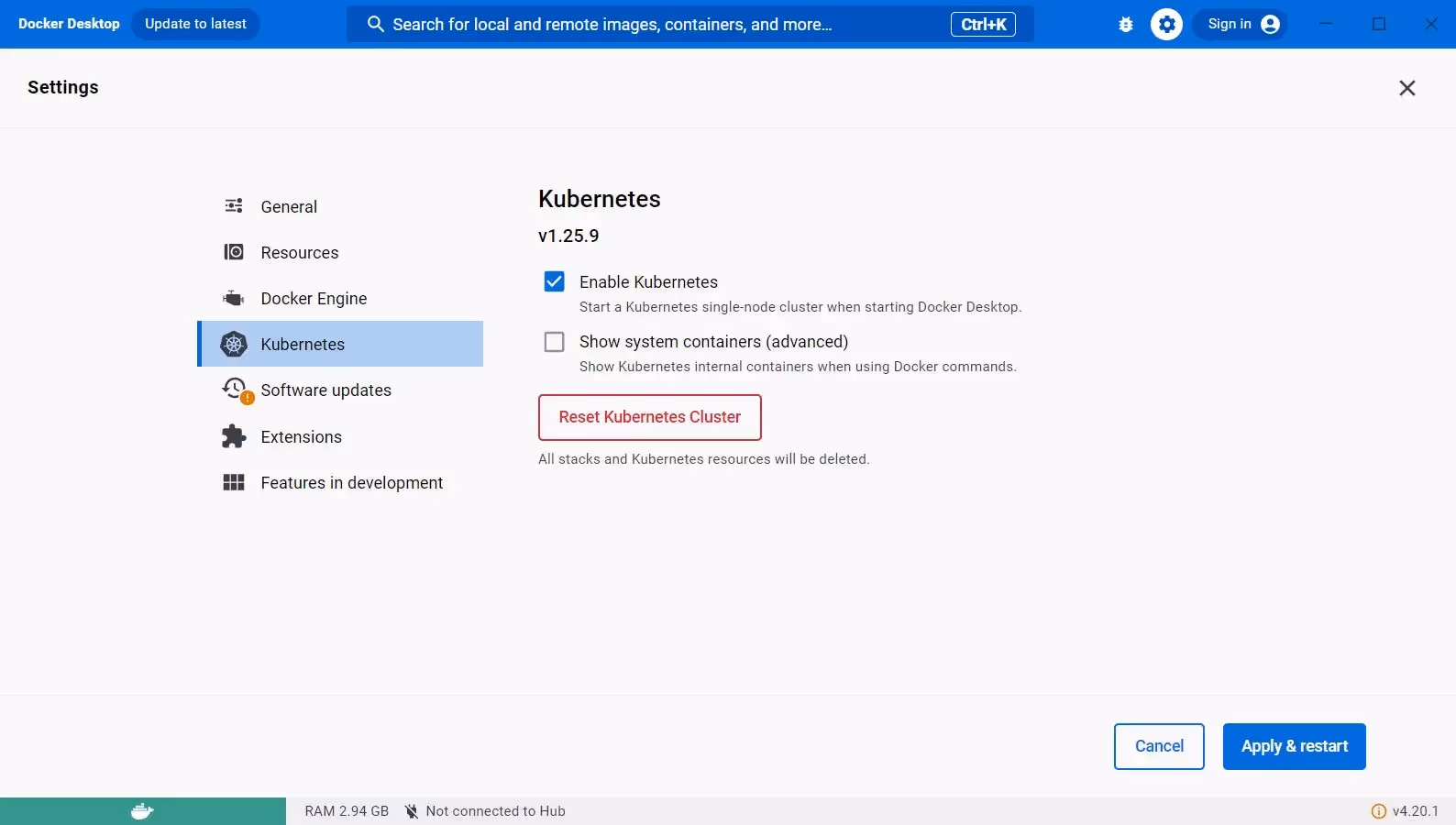This screenshot has width=1456, height=825.
Task: Click the Cancel button
Action: point(1159,746)
